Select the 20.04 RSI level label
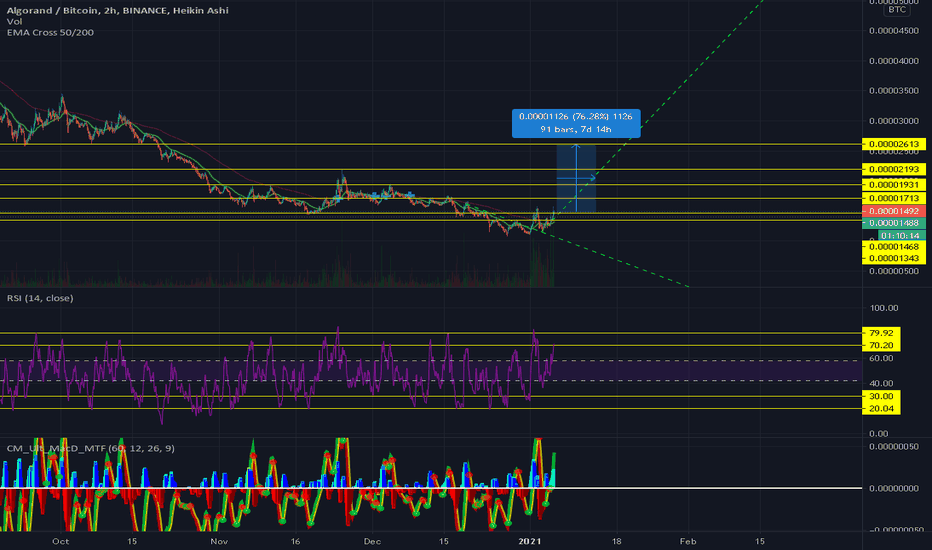 click(x=881, y=408)
